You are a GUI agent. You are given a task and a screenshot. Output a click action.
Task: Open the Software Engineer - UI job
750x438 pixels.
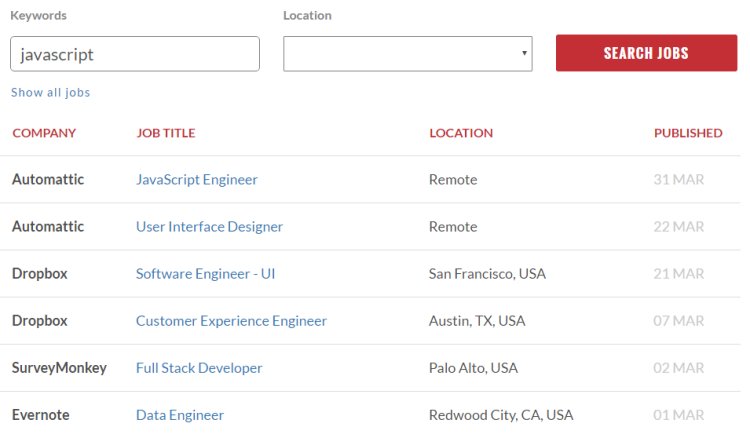[x=206, y=274]
